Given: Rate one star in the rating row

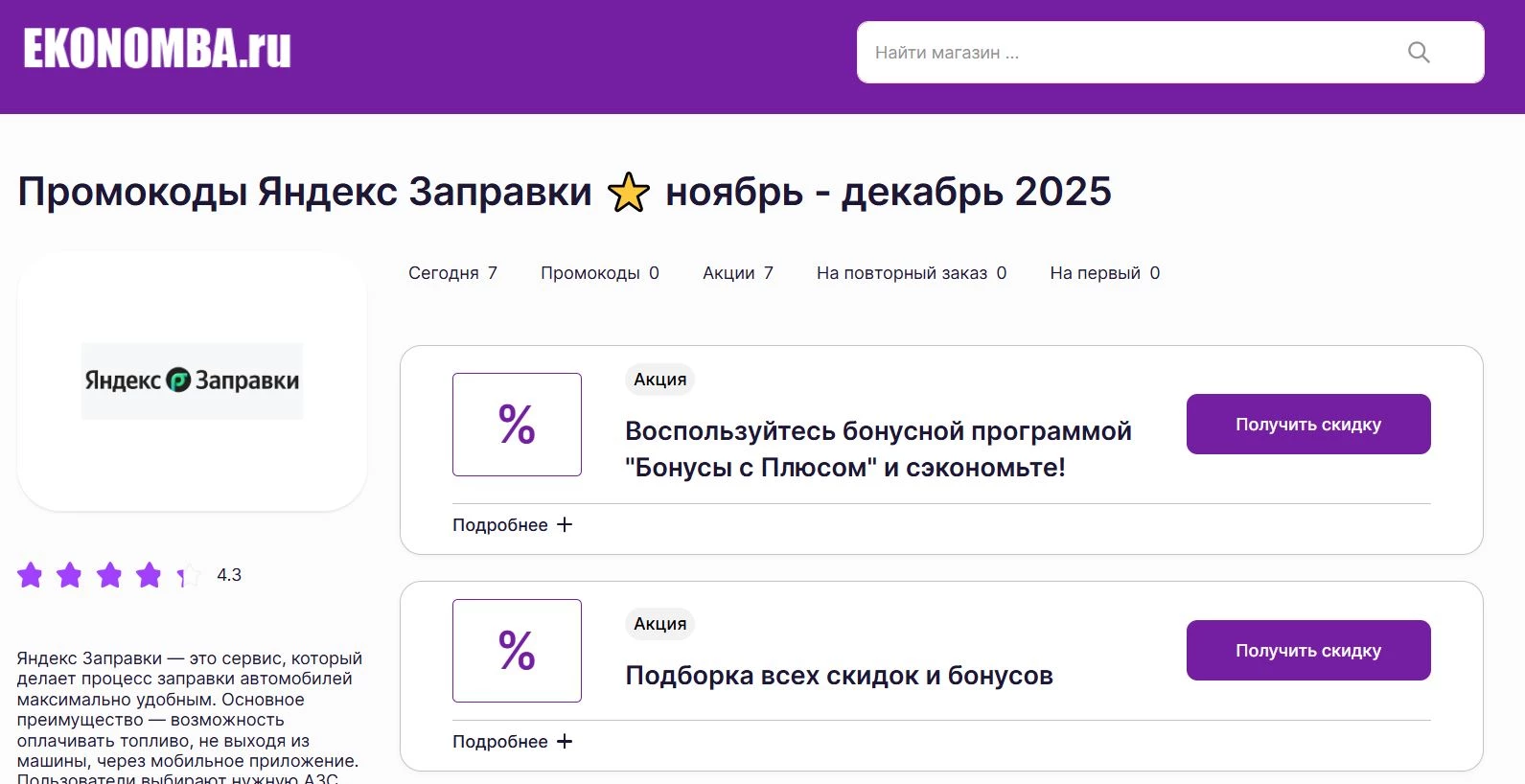Looking at the screenshot, I should click(x=31, y=575).
